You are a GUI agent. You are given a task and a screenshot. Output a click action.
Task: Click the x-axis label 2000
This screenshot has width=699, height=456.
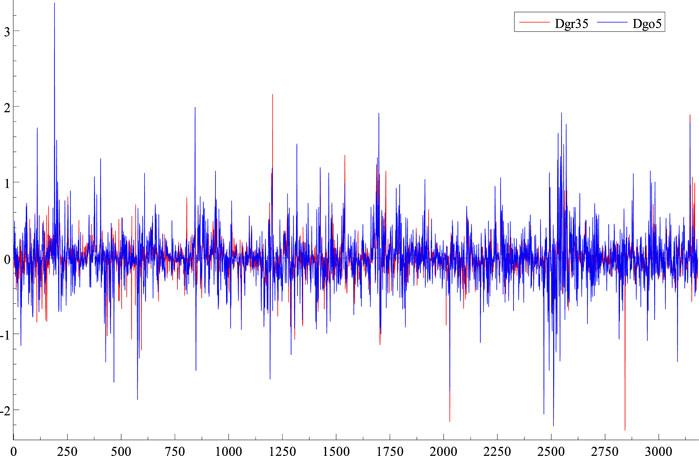click(x=444, y=451)
